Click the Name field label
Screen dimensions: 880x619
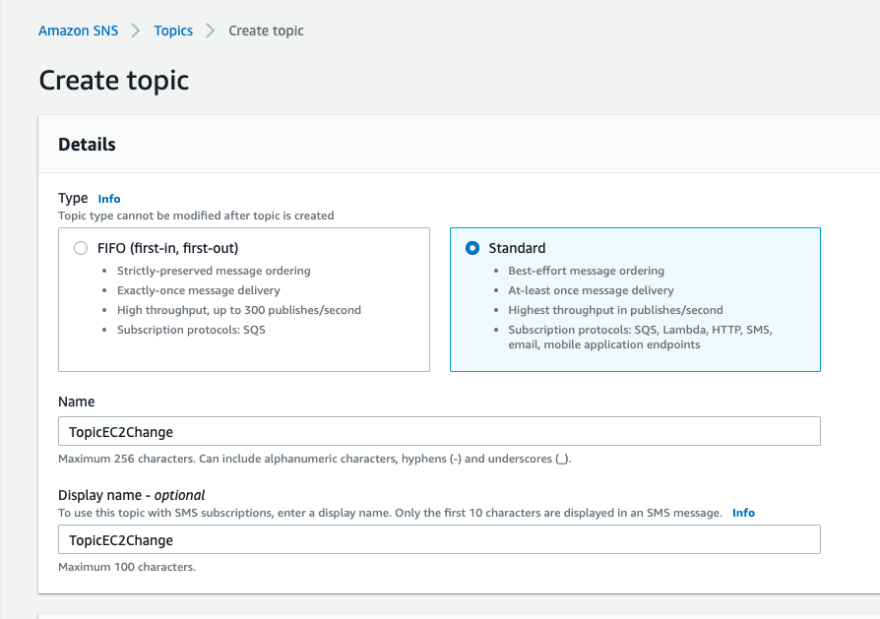pyautogui.click(x=76, y=401)
